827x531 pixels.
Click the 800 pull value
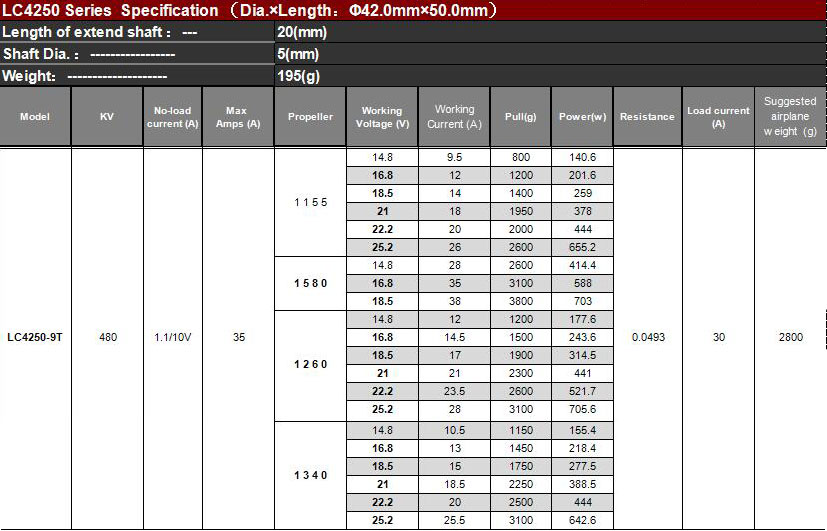[521, 157]
